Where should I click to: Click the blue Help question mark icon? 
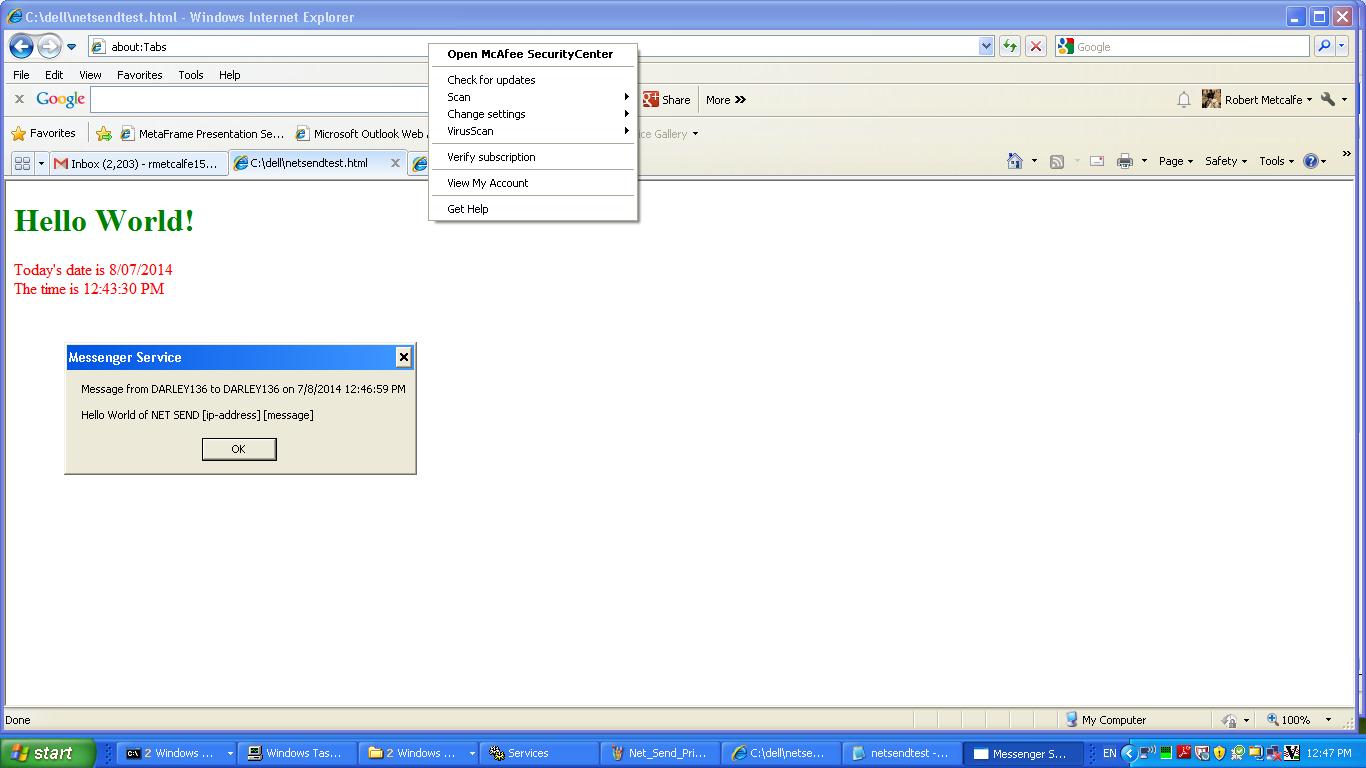point(1311,161)
